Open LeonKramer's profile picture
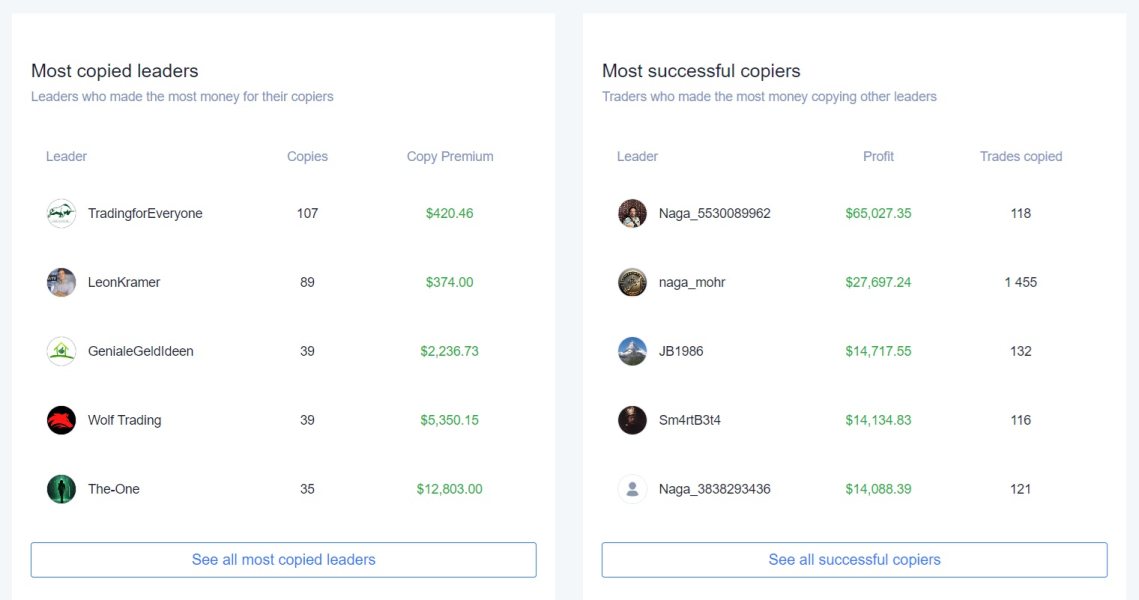This screenshot has width=1139, height=600. coord(61,282)
